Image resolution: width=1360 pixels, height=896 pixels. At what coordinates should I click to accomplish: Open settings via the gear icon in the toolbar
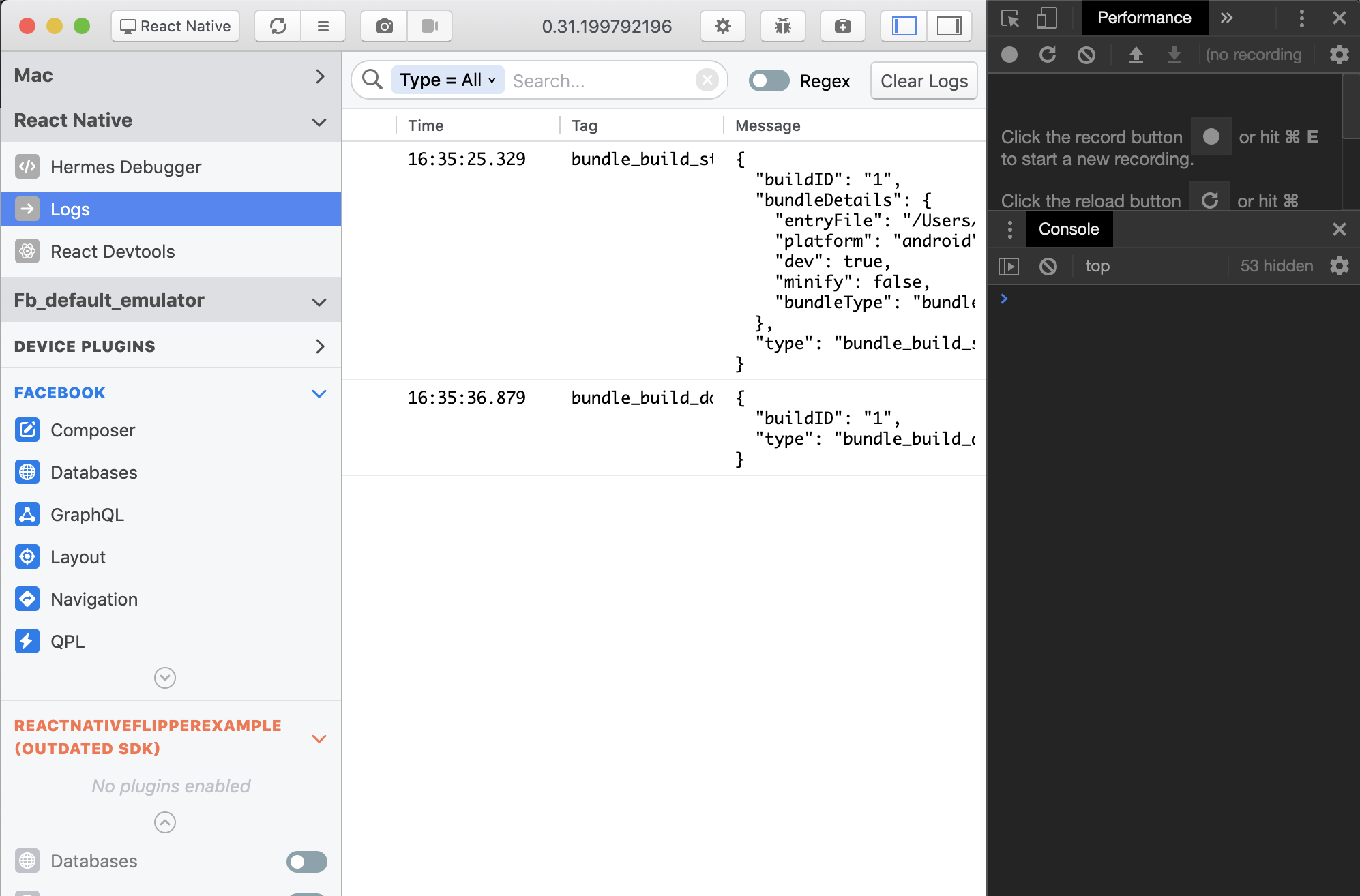[722, 27]
